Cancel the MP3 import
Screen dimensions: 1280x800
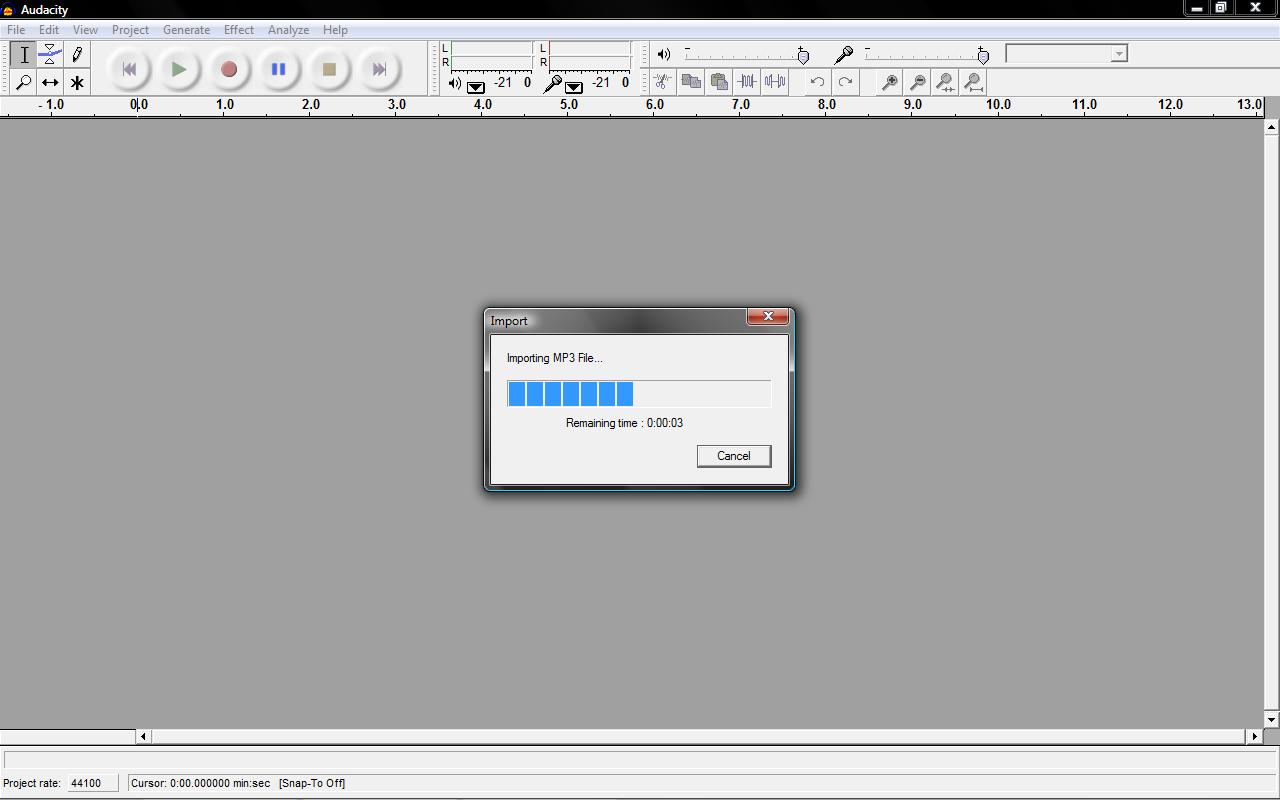click(x=734, y=456)
